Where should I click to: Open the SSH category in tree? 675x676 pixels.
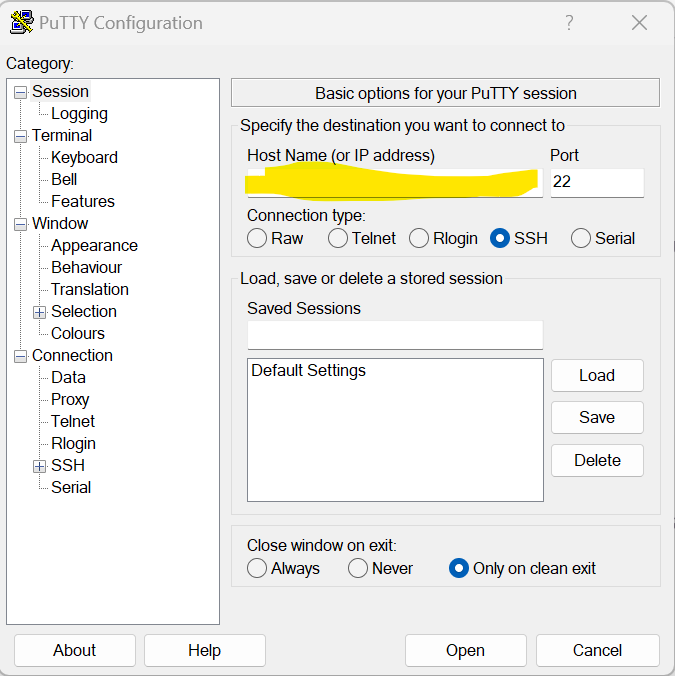tap(68, 465)
